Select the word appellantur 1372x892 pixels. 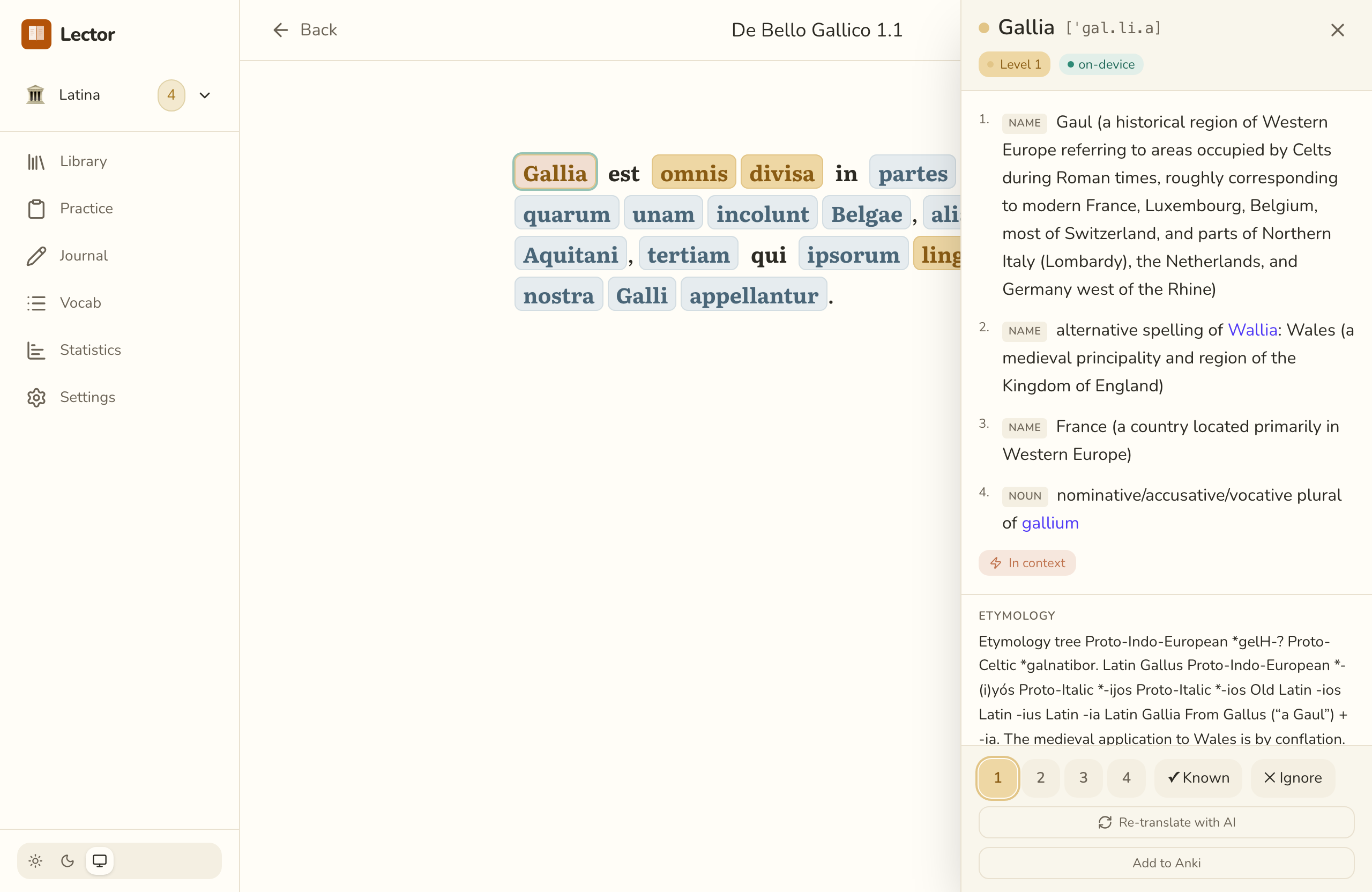pyautogui.click(x=754, y=295)
